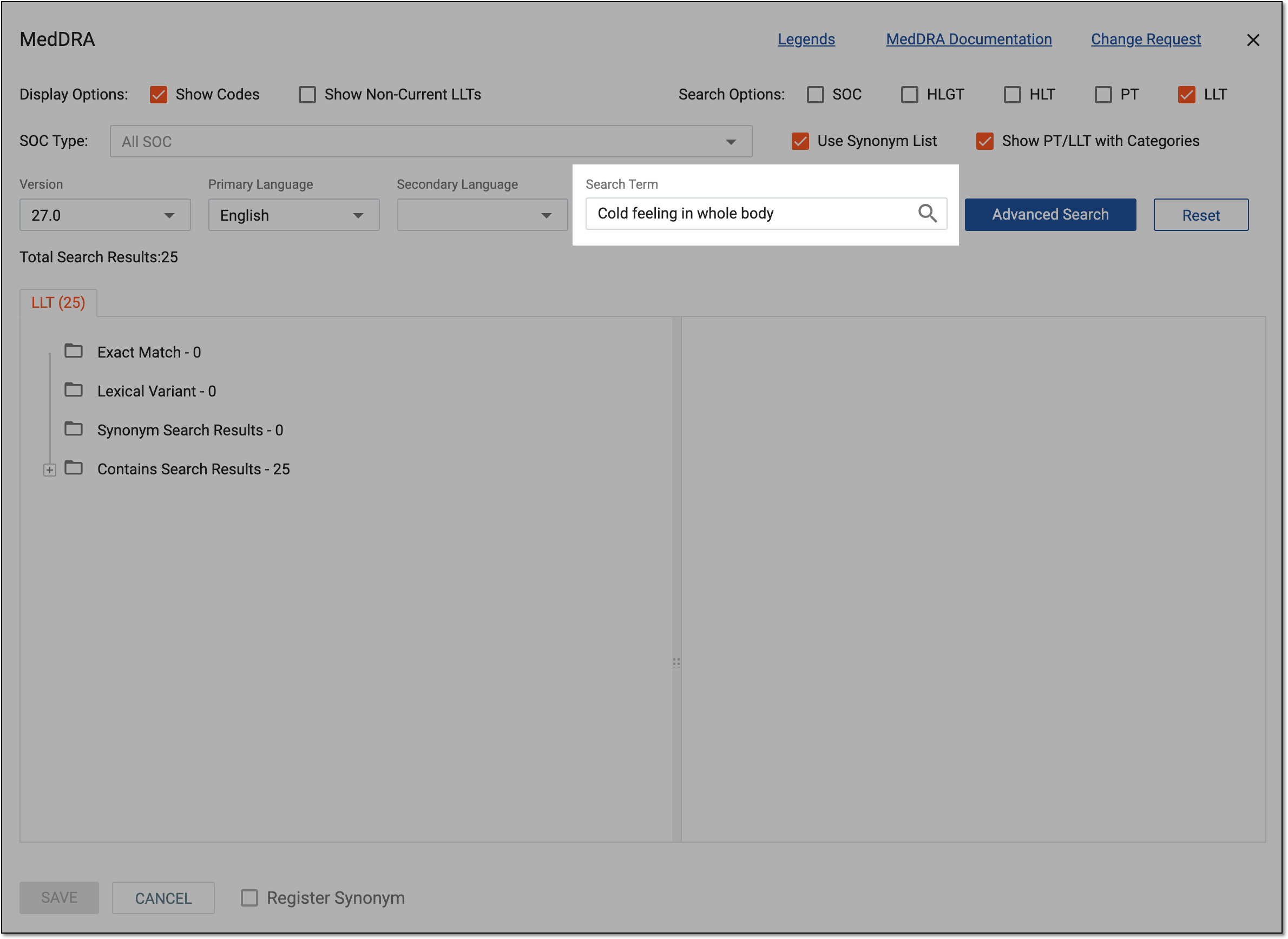Viewport: 1288px width, 939px height.
Task: Click the Exact Match folder icon
Action: tap(74, 351)
